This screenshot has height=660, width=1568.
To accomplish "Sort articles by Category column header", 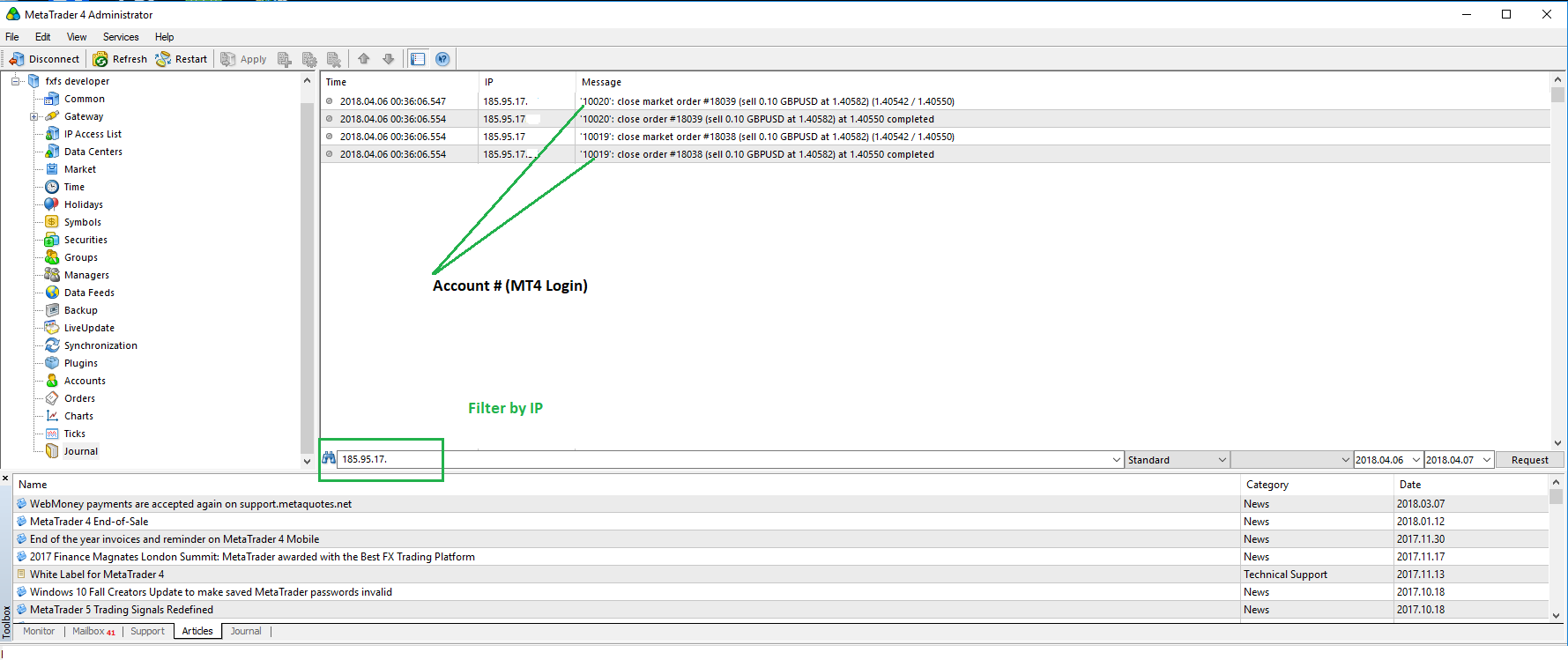I will (1315, 485).
